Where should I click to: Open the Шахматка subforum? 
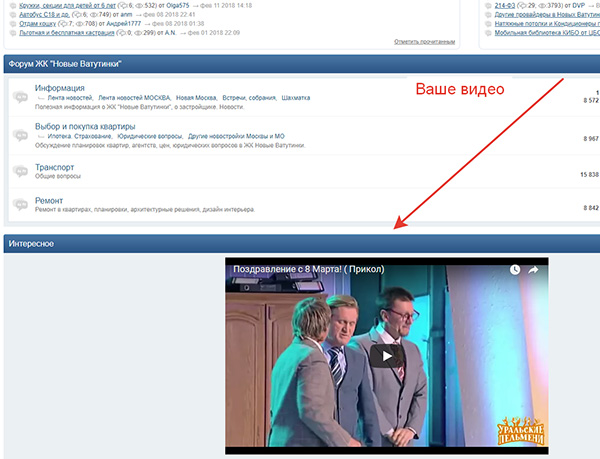pos(296,98)
